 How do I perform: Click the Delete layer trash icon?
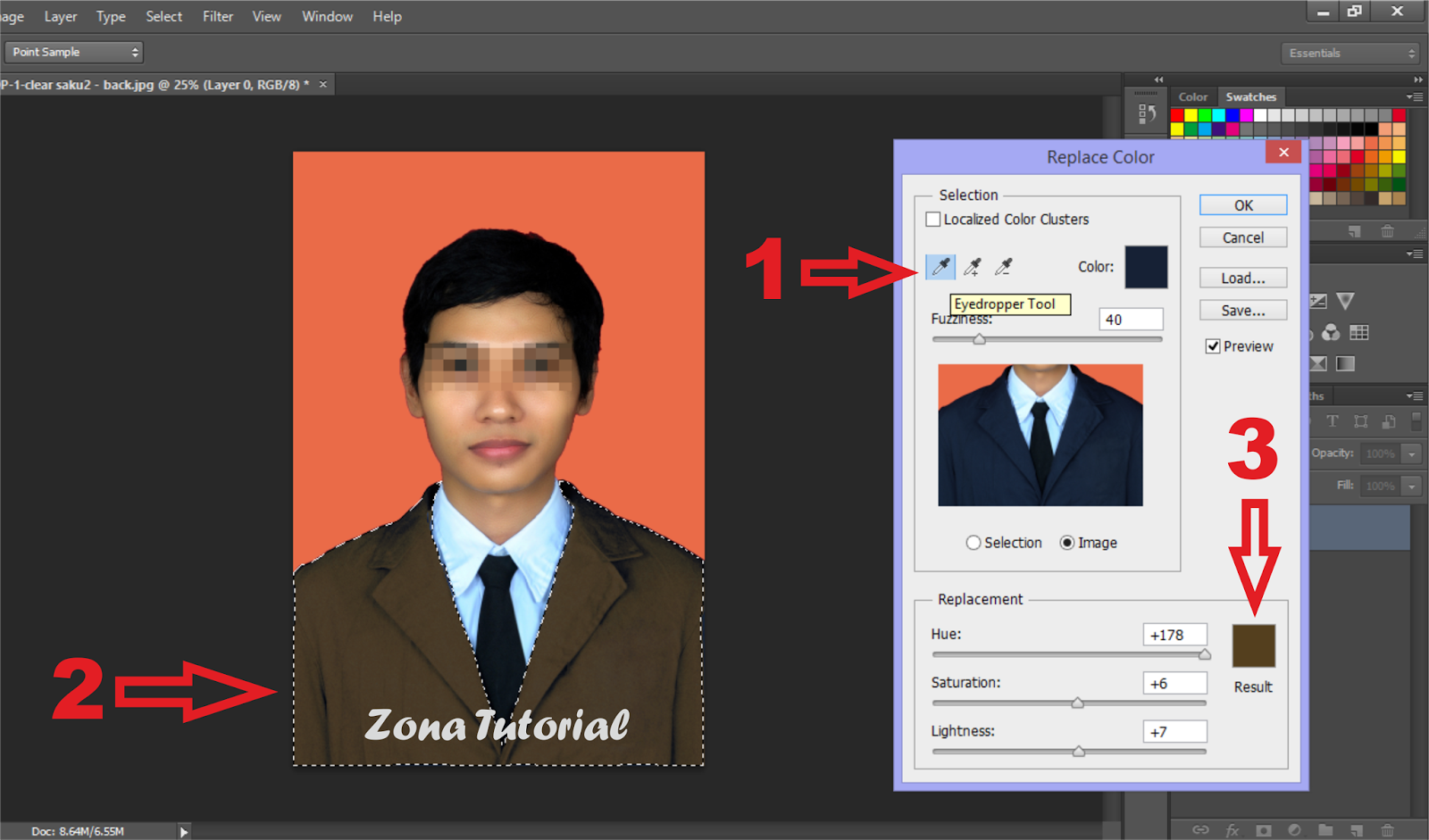tap(1387, 830)
